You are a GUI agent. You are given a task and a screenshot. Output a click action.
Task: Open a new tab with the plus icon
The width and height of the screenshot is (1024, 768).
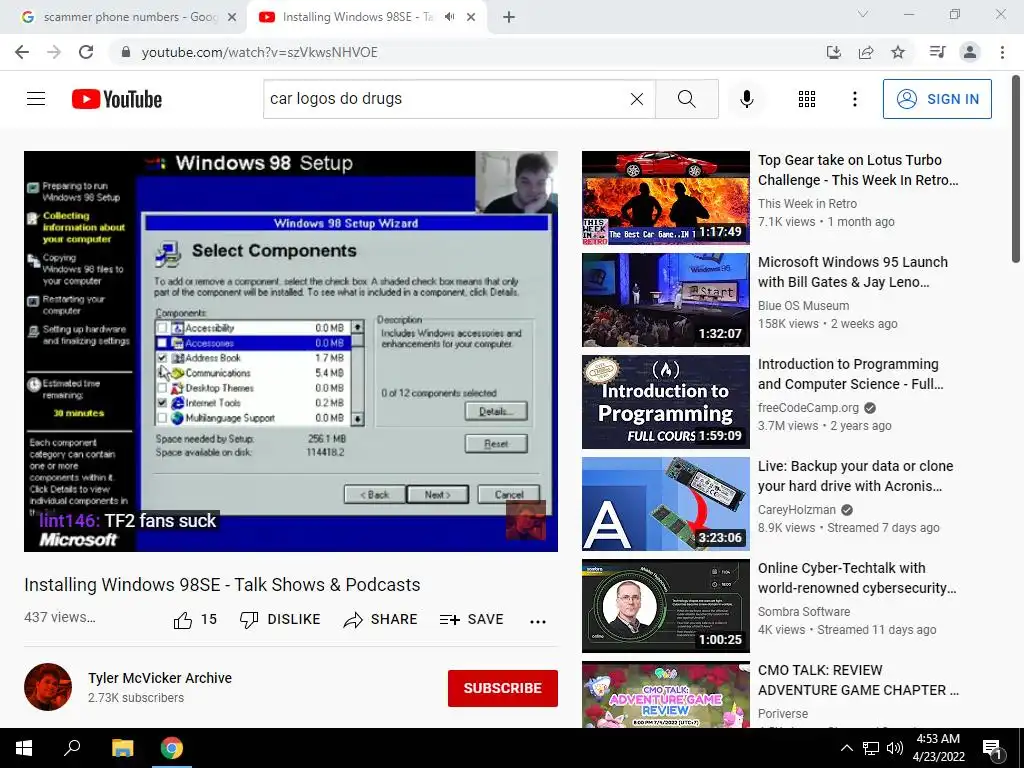point(509,17)
